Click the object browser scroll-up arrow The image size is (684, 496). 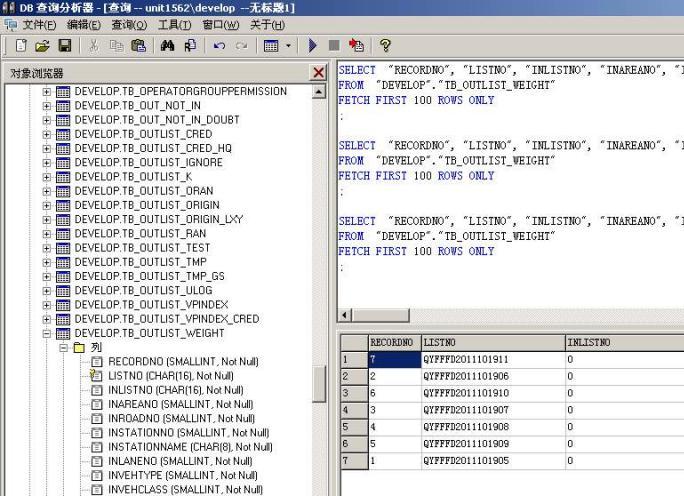tap(319, 91)
